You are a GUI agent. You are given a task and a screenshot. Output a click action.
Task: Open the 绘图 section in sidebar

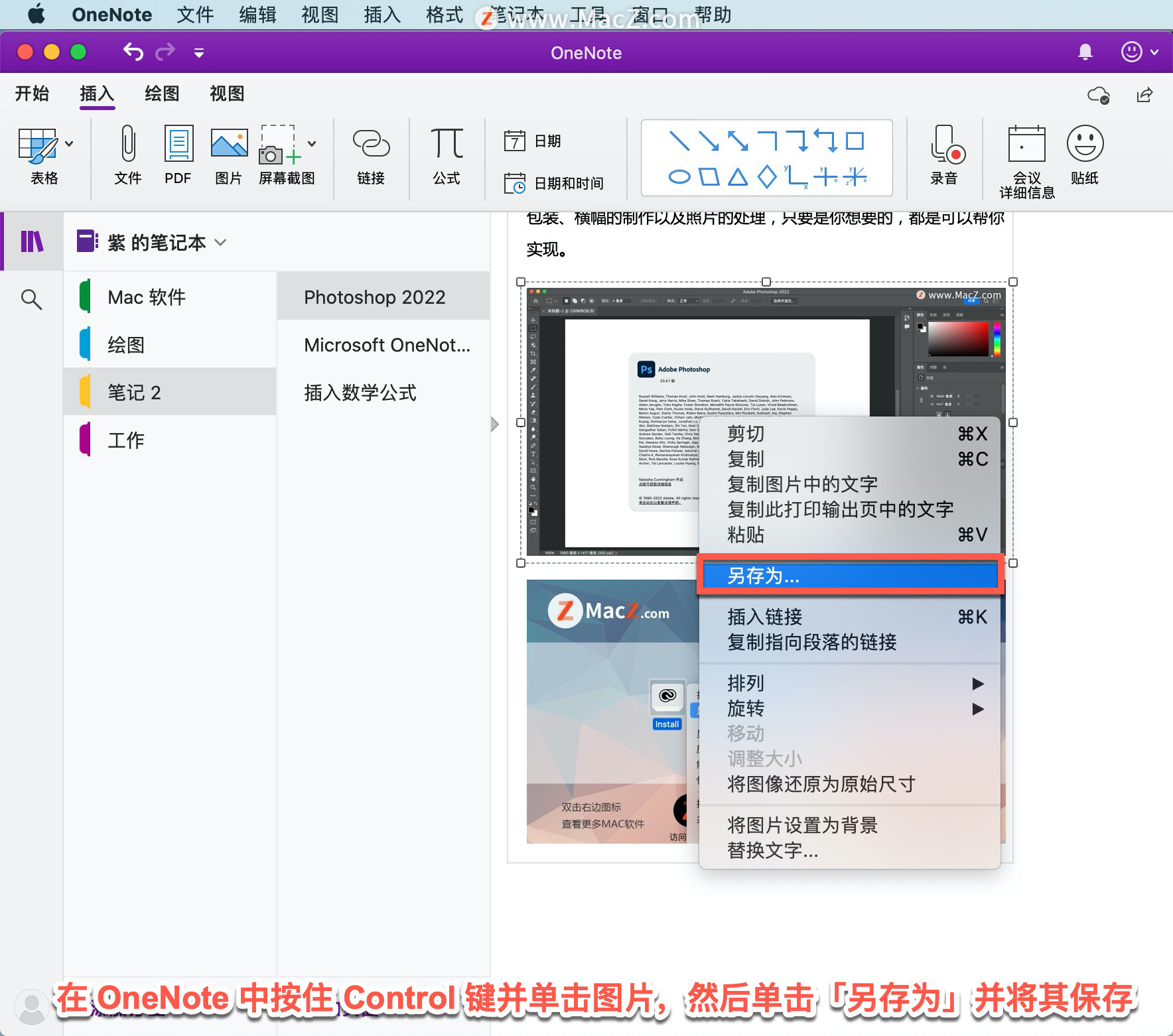click(x=170, y=344)
